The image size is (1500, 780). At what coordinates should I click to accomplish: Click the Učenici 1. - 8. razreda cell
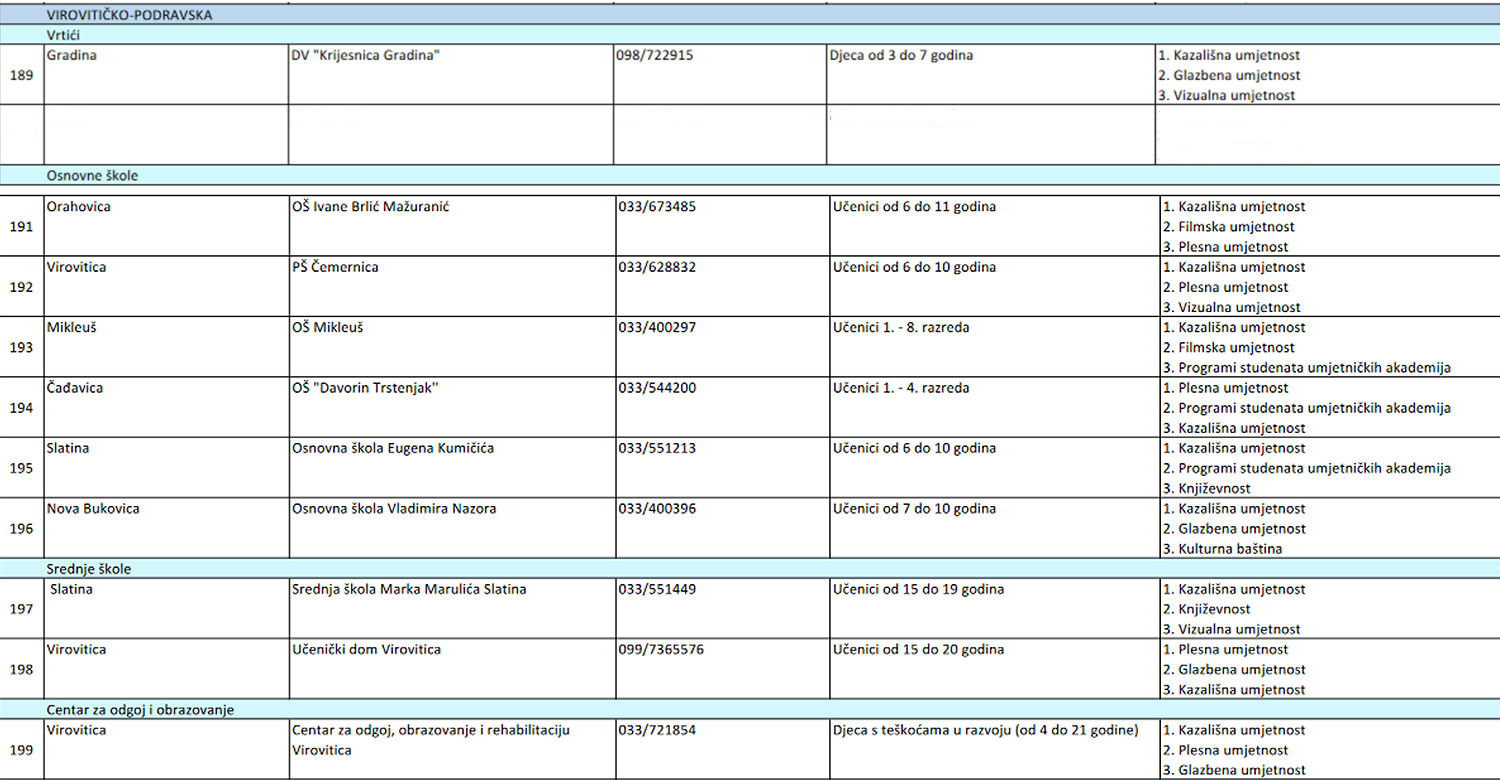(x=992, y=347)
